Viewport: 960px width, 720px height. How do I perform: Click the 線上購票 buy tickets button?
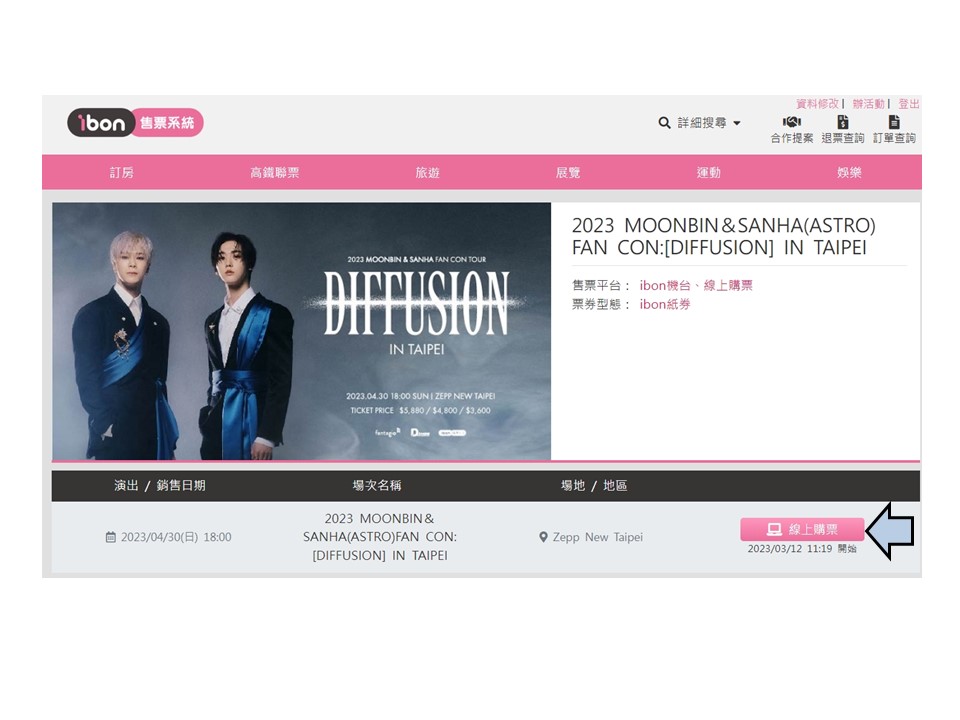(x=802, y=529)
